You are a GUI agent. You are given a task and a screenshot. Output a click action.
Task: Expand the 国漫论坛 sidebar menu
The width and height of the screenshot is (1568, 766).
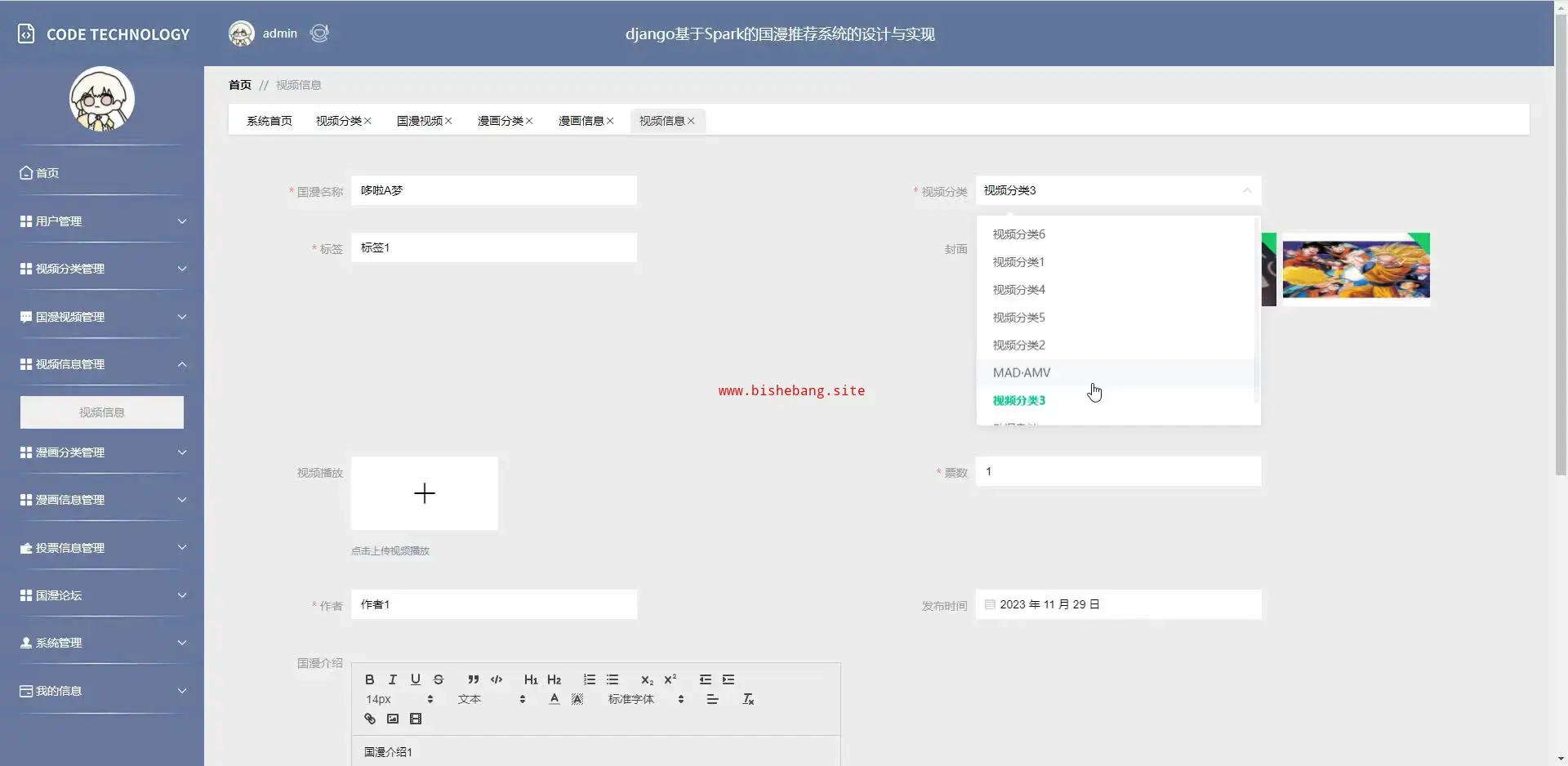(x=102, y=595)
